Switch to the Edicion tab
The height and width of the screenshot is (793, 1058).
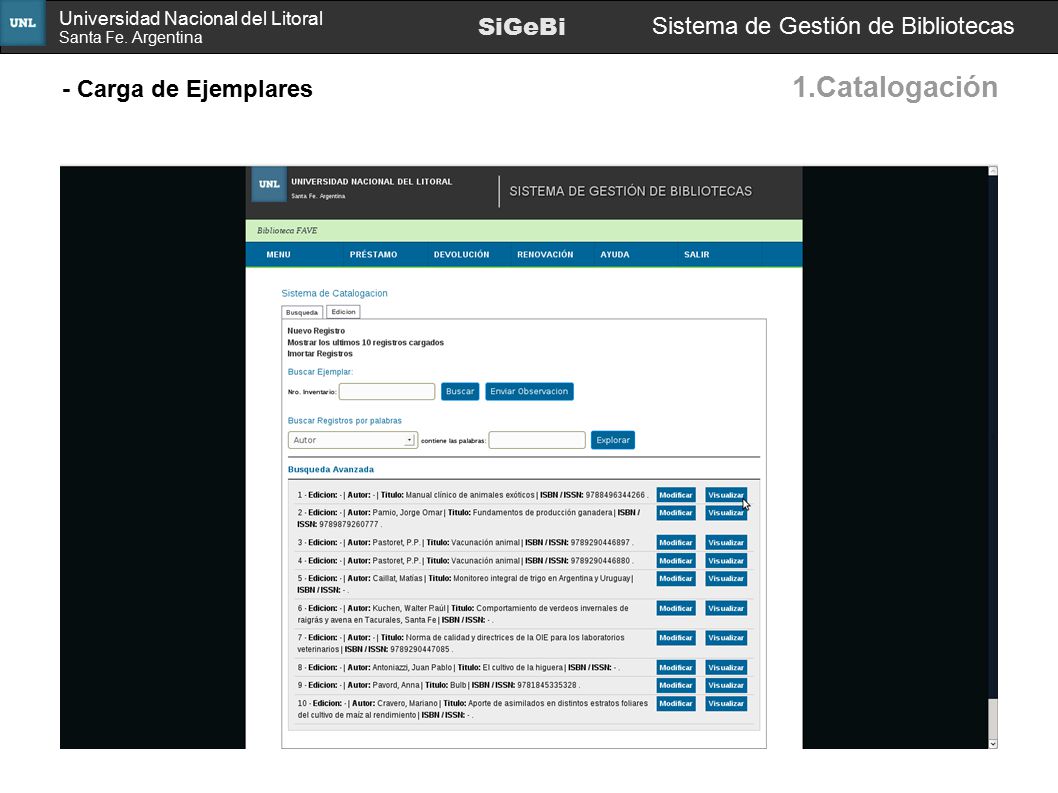pyautogui.click(x=343, y=312)
